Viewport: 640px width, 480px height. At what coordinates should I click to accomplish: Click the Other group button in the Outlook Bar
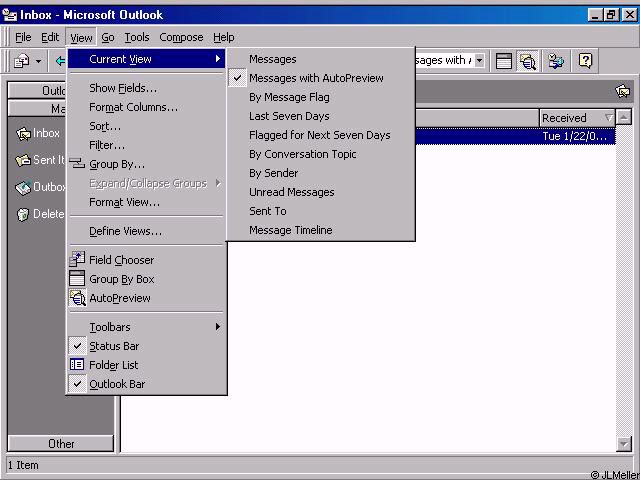tap(60, 443)
